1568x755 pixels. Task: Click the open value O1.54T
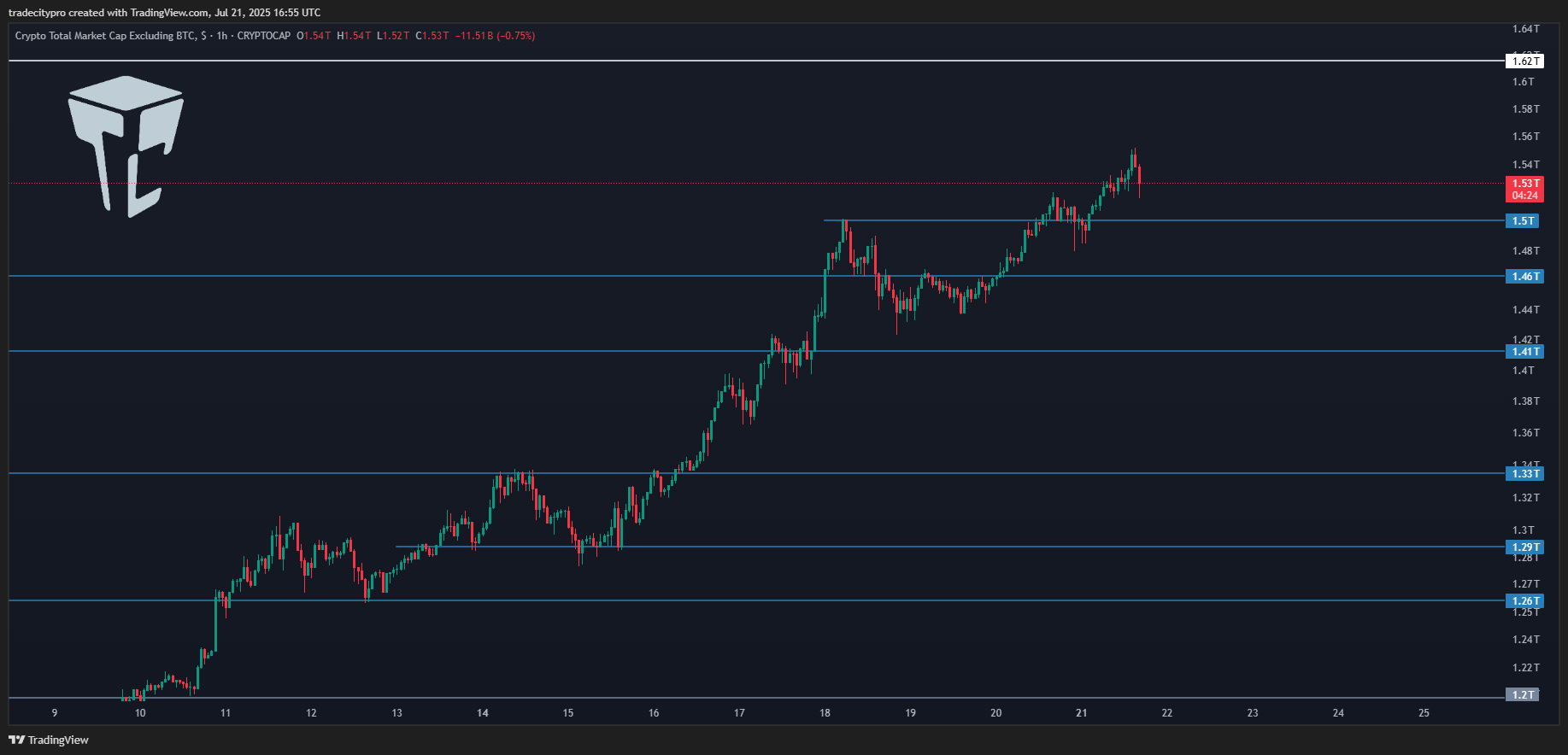[x=314, y=36]
